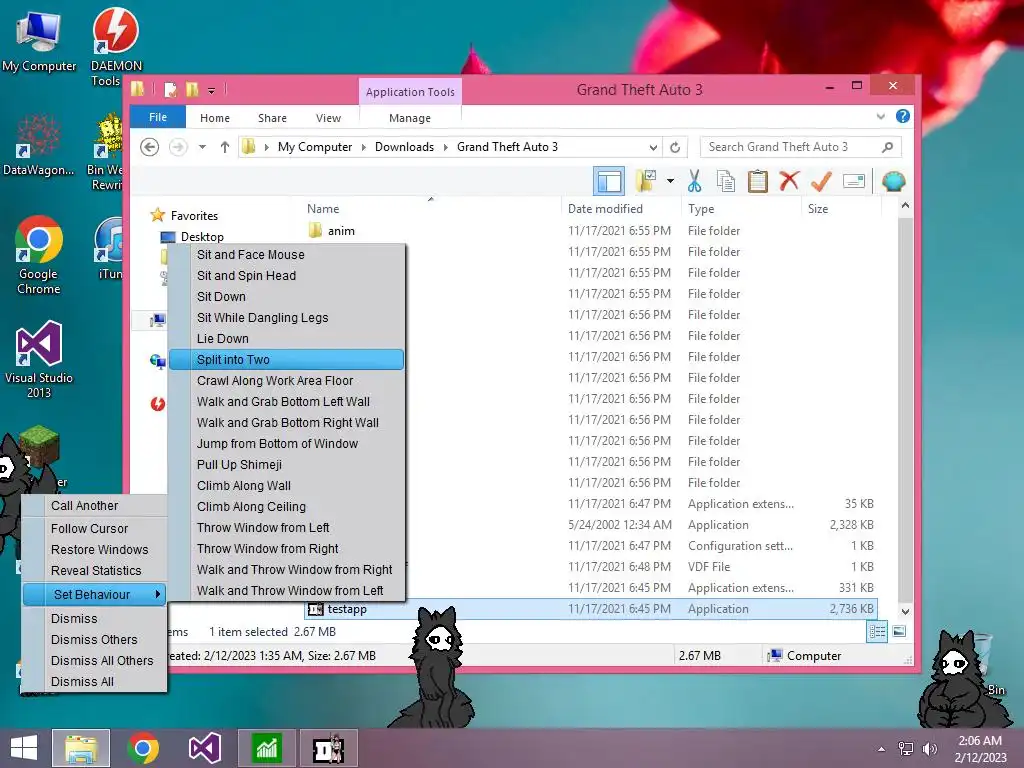Image resolution: width=1024 pixels, height=768 pixels.
Task: Open the recent locations dropdown arrow
Action: [x=202, y=147]
